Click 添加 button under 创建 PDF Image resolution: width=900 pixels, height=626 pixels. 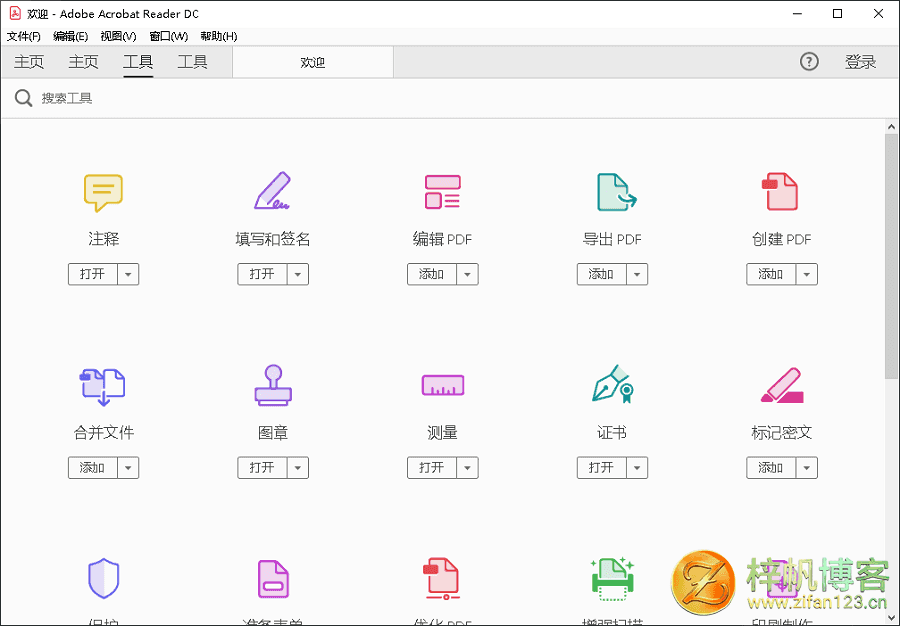click(x=771, y=274)
